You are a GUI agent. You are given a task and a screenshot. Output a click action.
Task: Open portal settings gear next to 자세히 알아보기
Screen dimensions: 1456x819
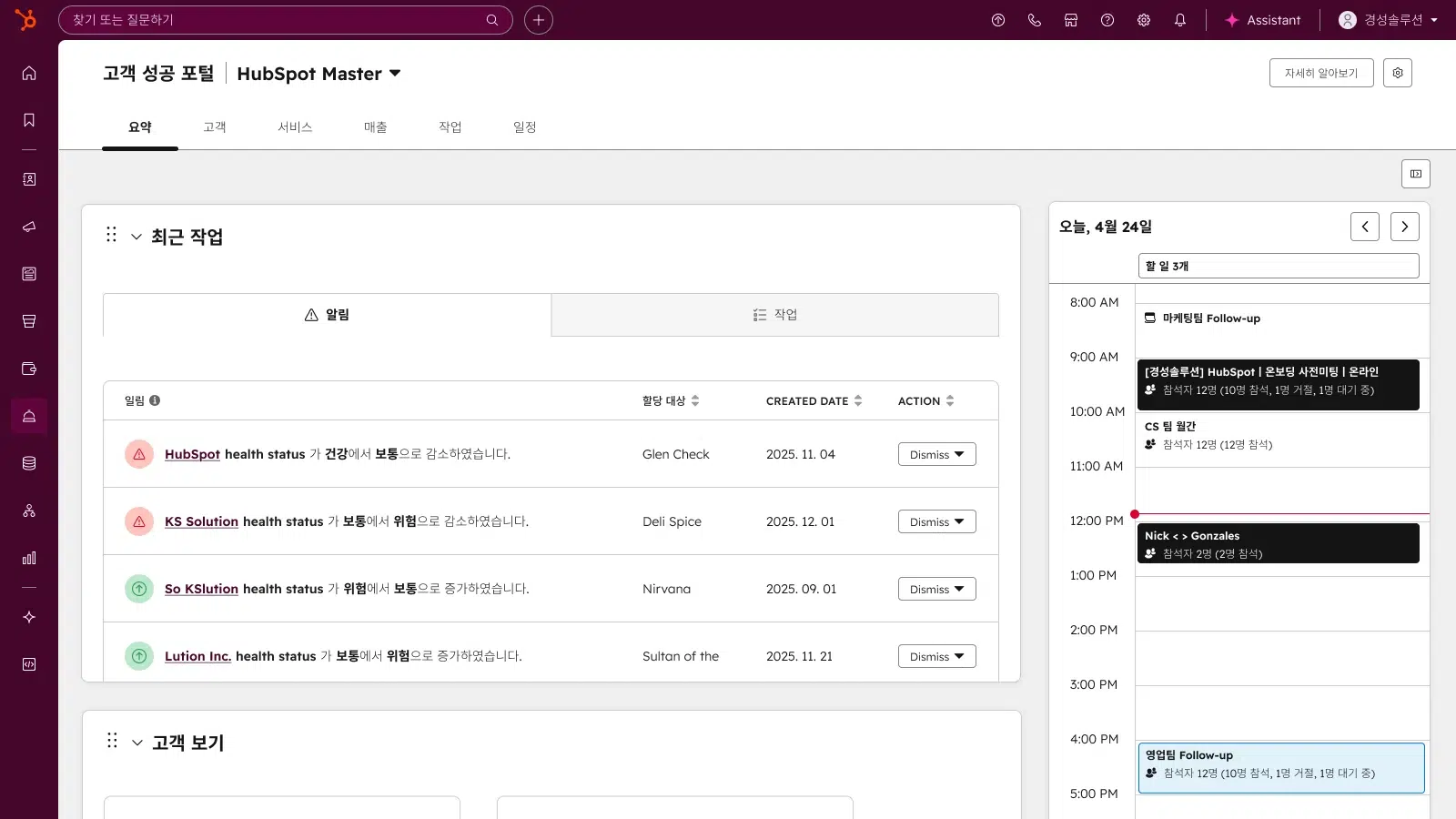1398,73
